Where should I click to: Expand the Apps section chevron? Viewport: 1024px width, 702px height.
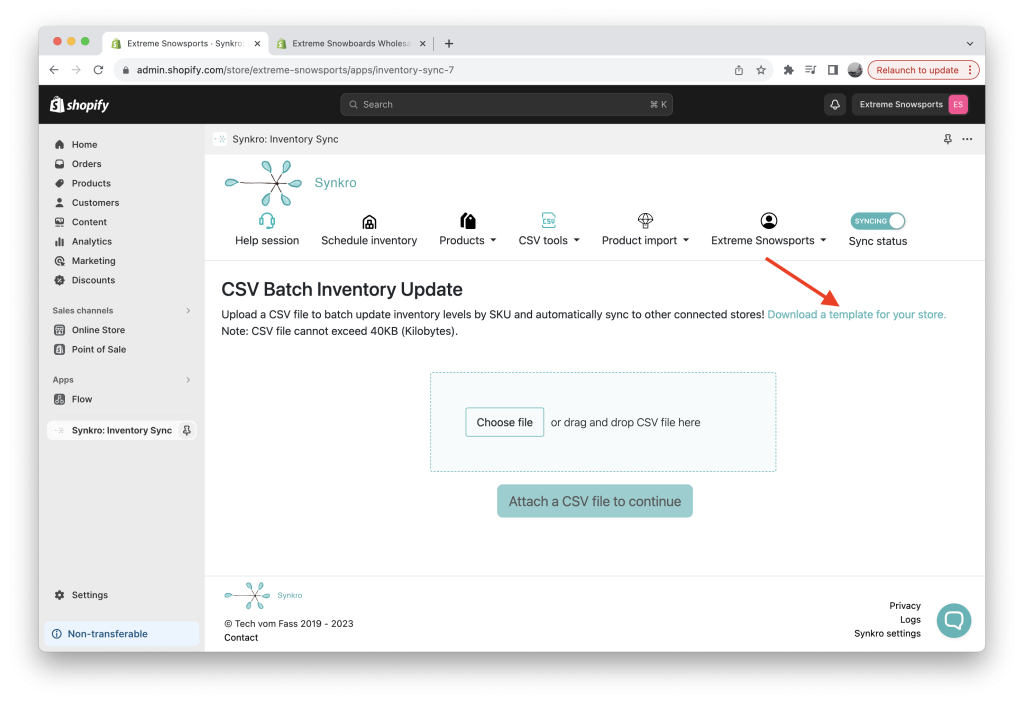coord(188,380)
